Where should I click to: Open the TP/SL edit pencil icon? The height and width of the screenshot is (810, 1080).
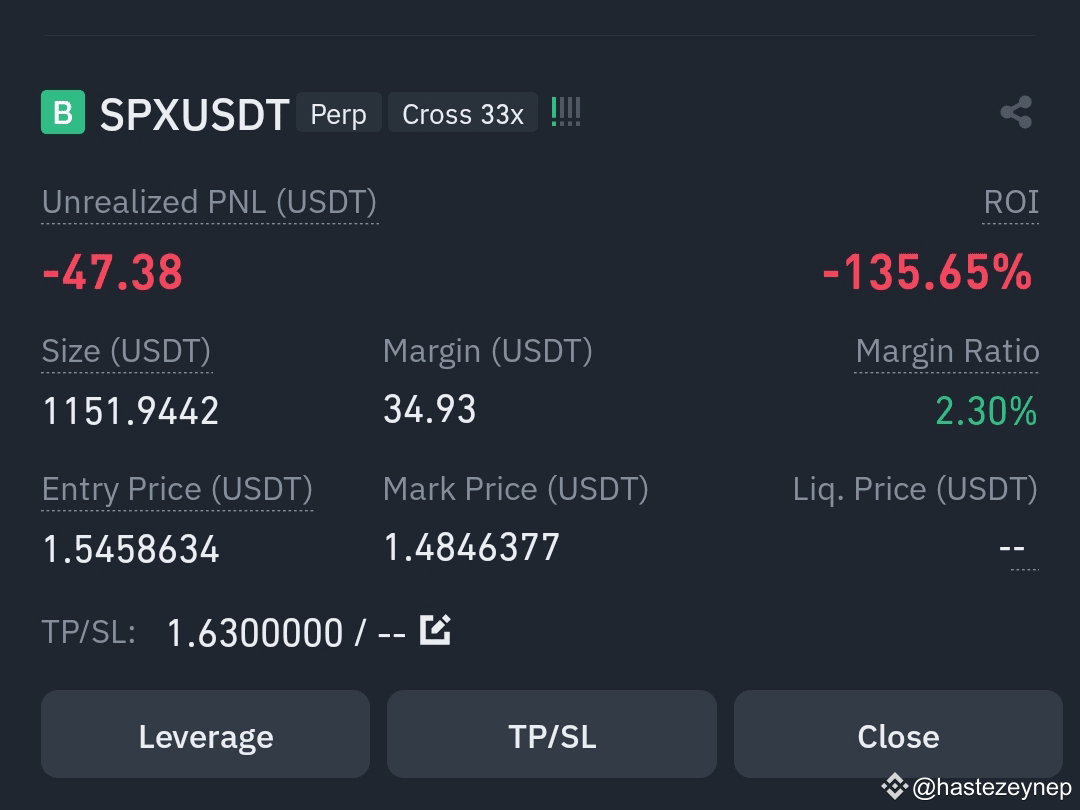435,630
